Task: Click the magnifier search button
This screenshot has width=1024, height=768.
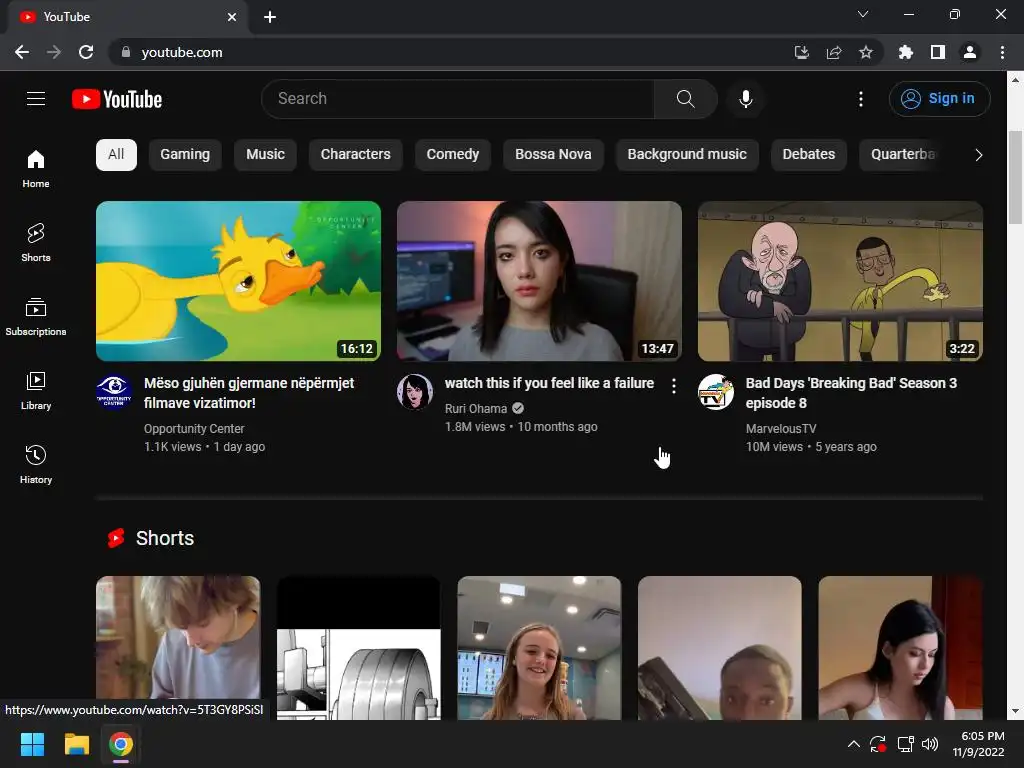Action: pos(685,99)
